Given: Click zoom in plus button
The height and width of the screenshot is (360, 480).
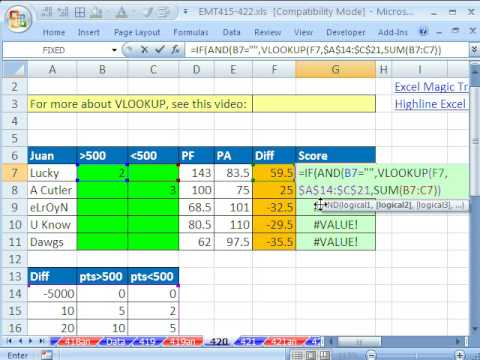Looking at the screenshot, I should click(x=460, y=355).
